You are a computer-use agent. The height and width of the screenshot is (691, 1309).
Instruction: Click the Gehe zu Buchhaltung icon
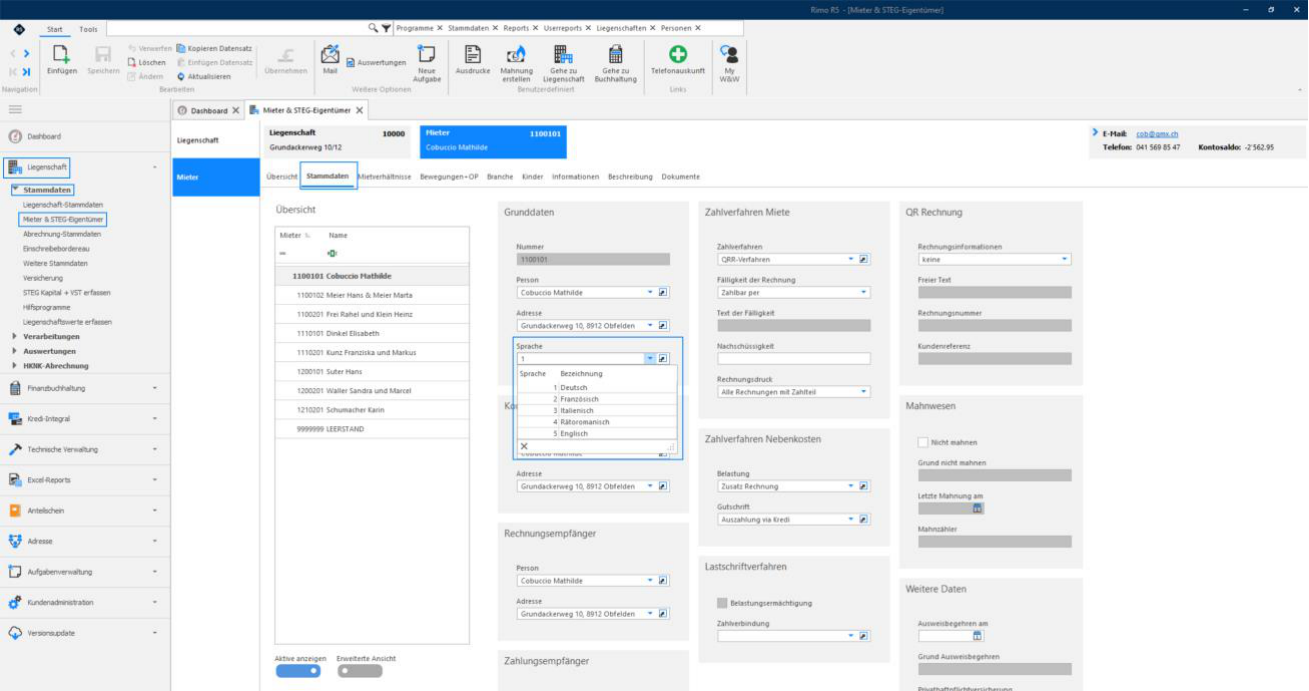[x=616, y=54]
